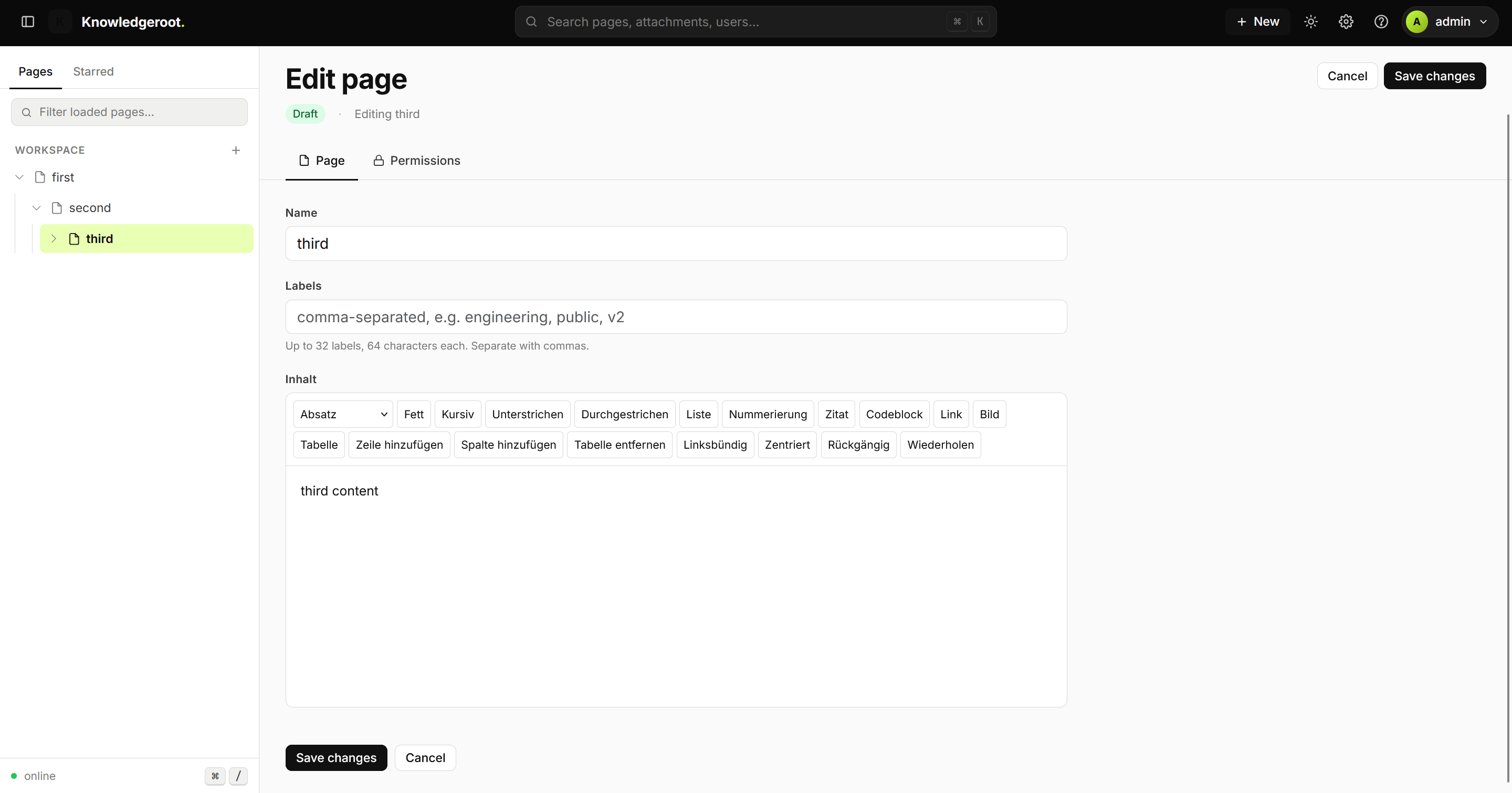Viewport: 1512px width, 793px height.
Task: Apply Unterstrichen underline formatting
Action: [x=528, y=414]
